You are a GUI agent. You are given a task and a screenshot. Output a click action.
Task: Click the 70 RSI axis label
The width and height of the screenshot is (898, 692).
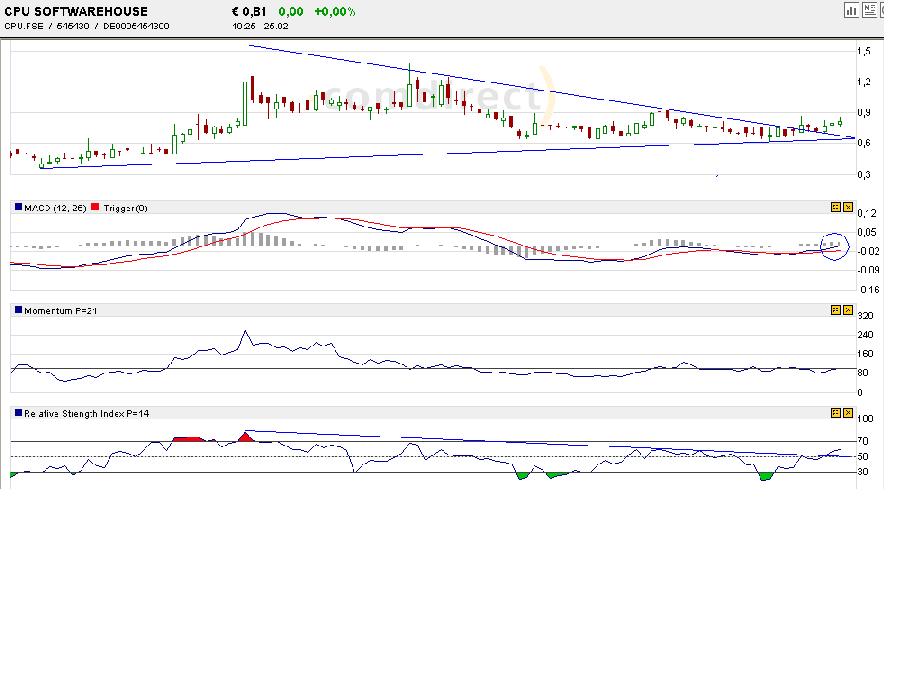[x=863, y=441]
